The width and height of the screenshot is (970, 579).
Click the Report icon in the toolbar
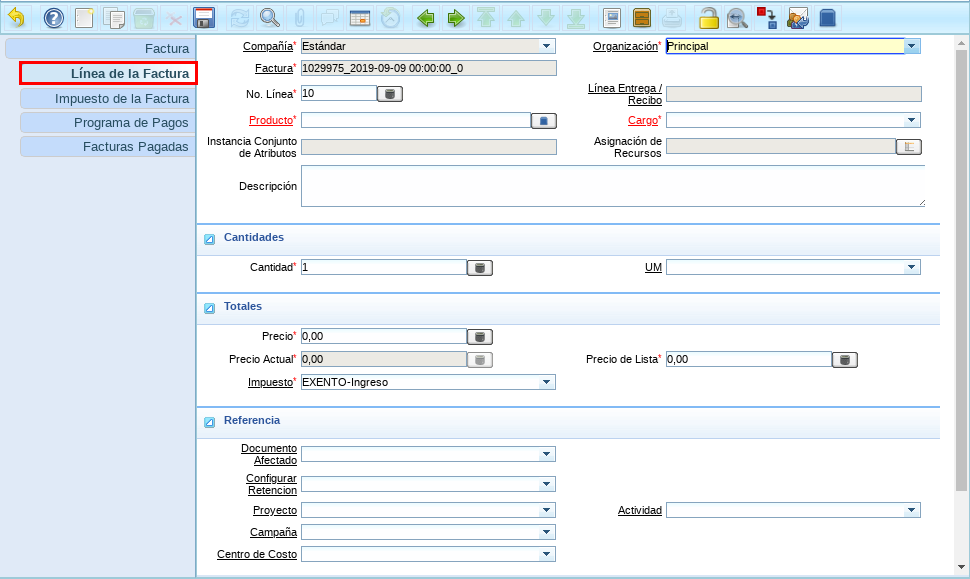pos(613,18)
